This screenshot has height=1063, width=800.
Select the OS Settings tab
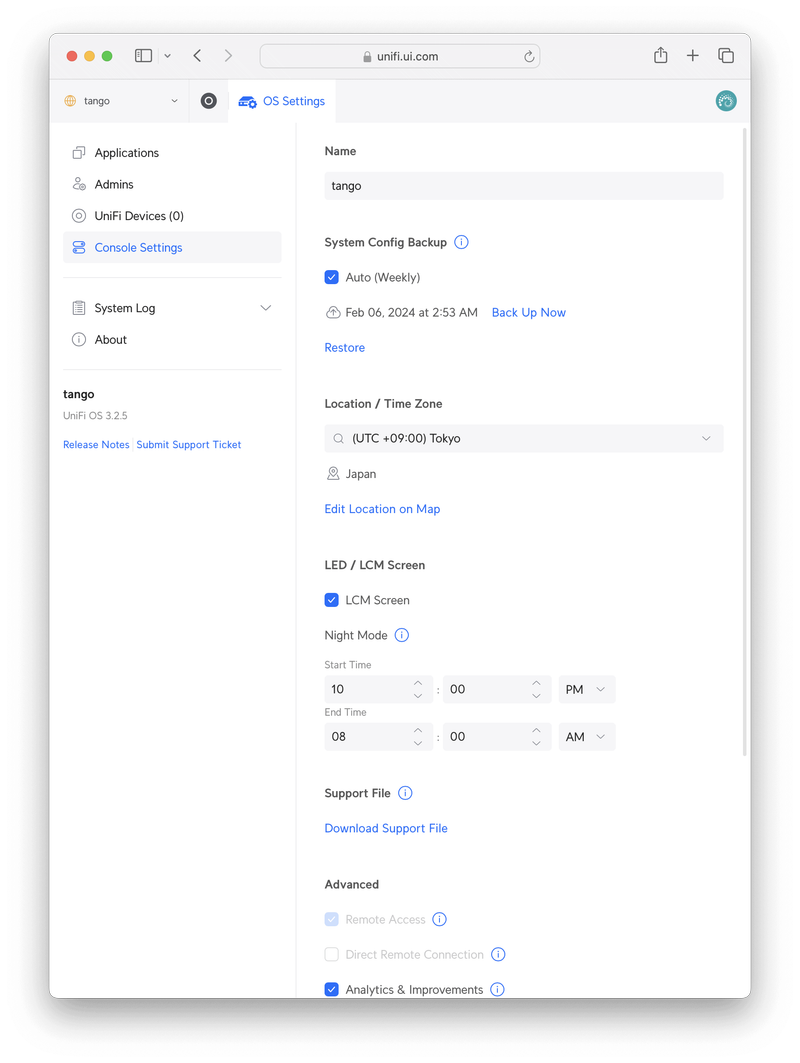[281, 101]
